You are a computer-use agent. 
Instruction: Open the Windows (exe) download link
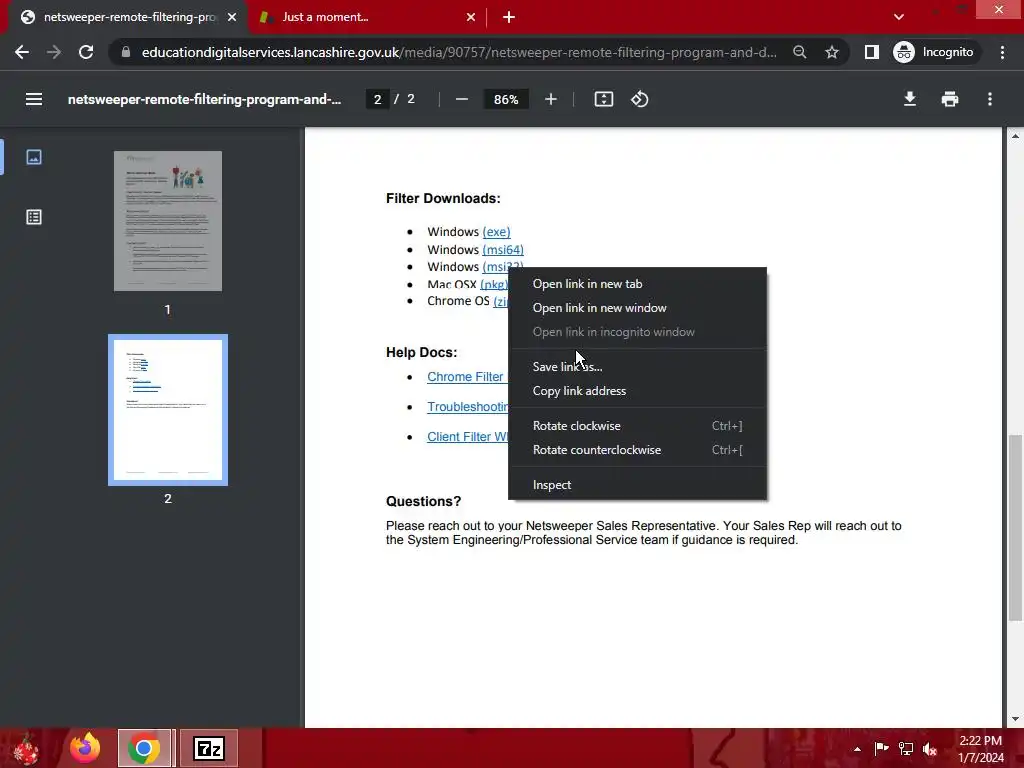tap(496, 232)
